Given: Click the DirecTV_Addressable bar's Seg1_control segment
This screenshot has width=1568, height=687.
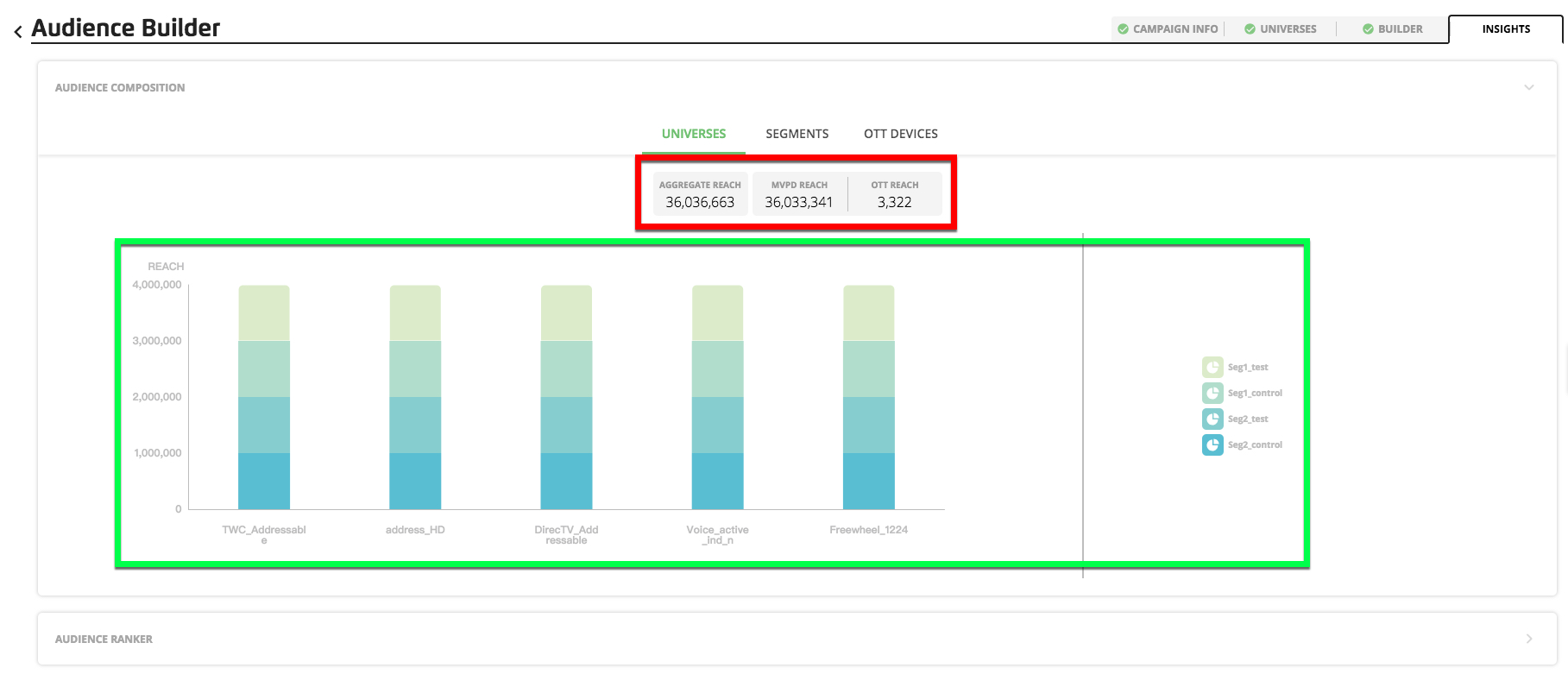Looking at the screenshot, I should (x=566, y=369).
